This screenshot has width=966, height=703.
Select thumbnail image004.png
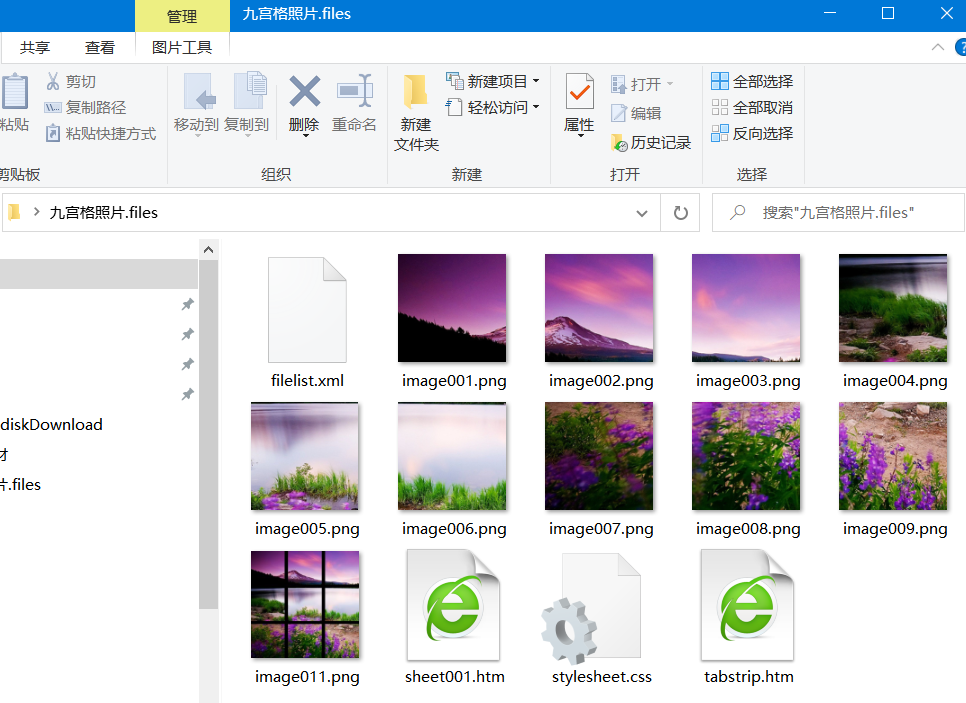893,308
